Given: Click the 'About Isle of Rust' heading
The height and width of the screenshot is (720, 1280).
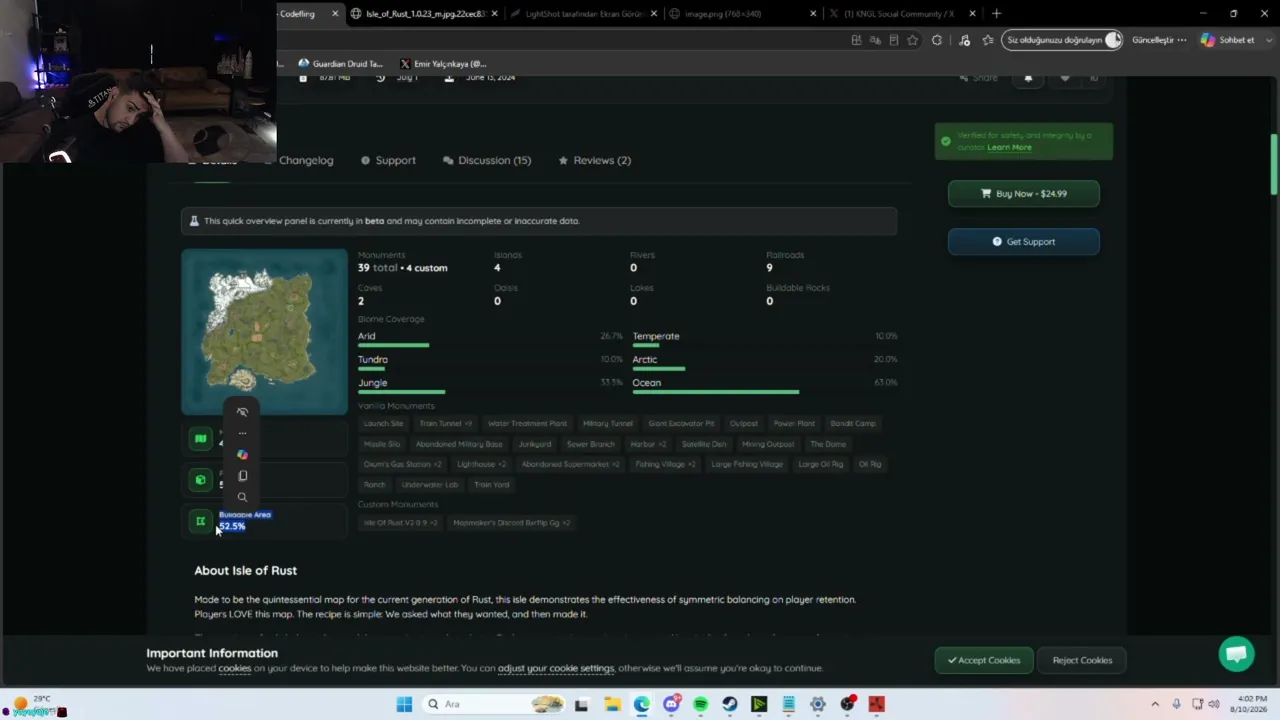Looking at the screenshot, I should click(246, 570).
